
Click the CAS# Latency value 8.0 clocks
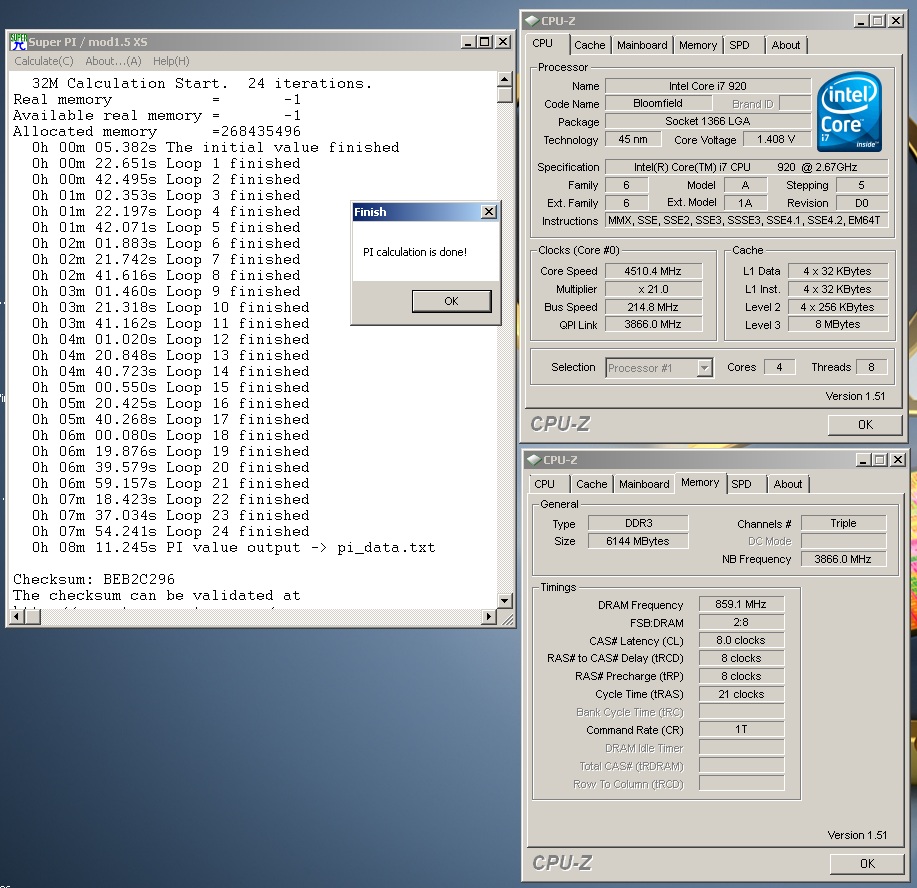pos(741,640)
